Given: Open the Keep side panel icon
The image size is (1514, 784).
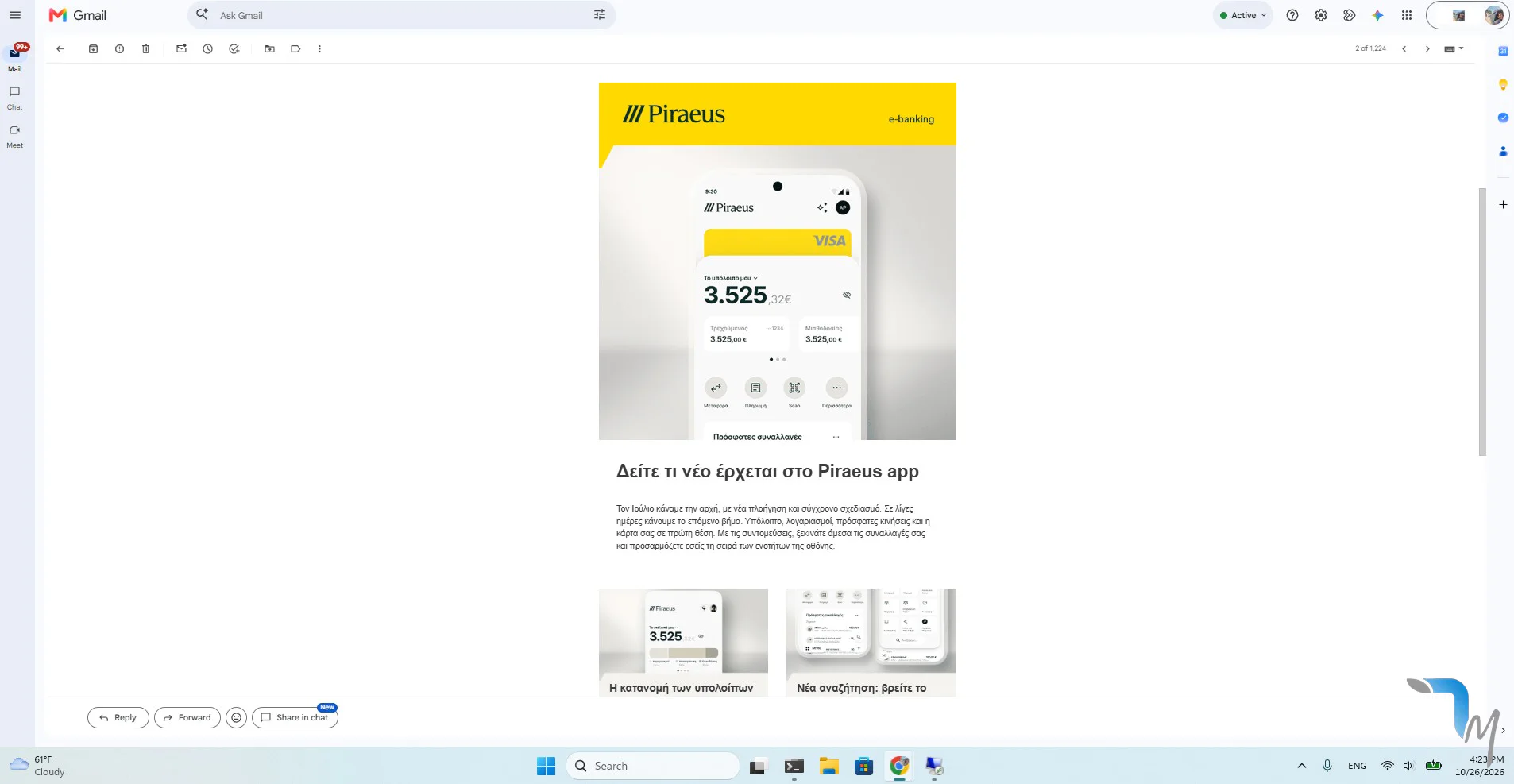Looking at the screenshot, I should pos(1503,84).
